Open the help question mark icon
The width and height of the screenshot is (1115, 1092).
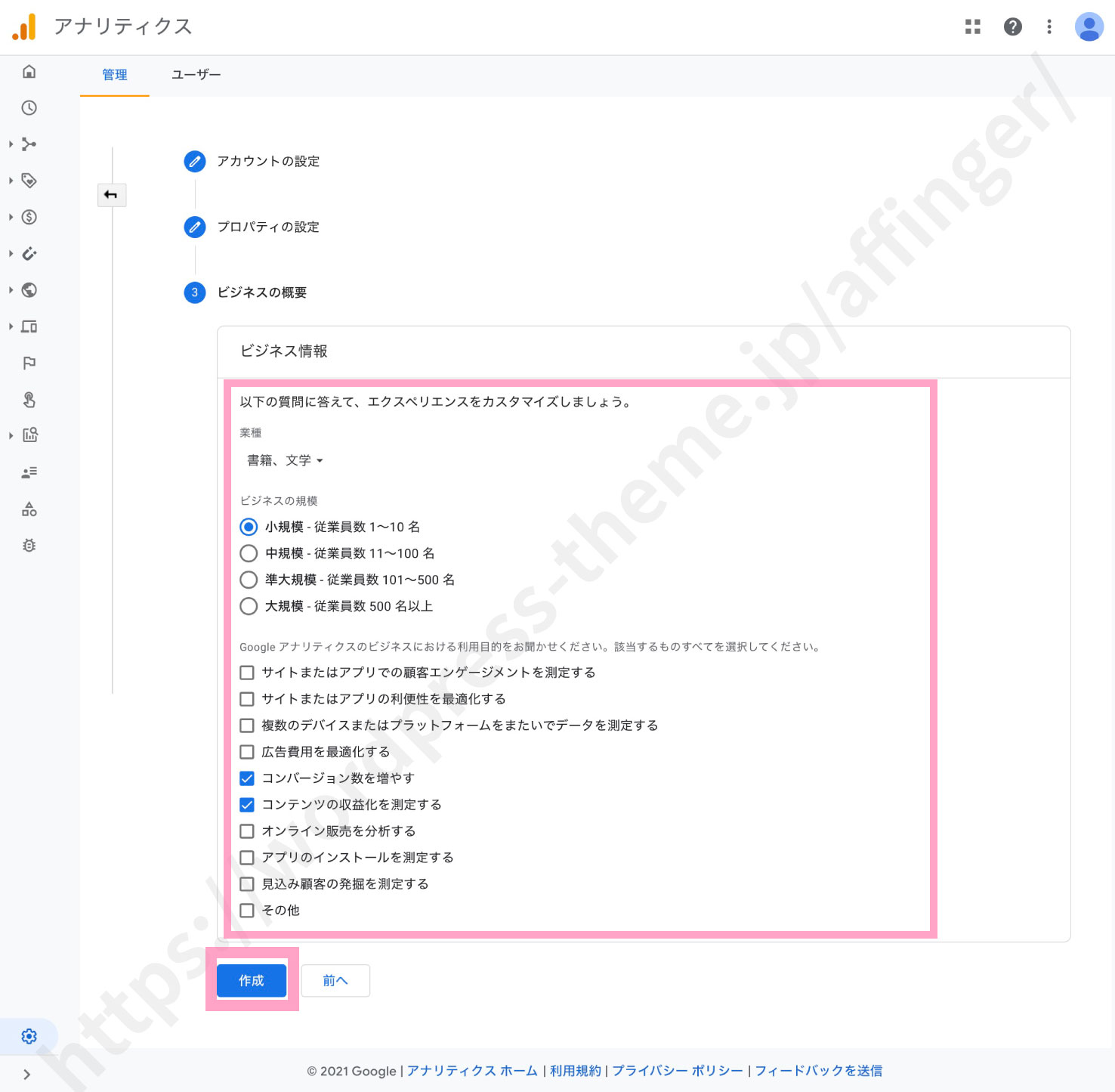1012,27
